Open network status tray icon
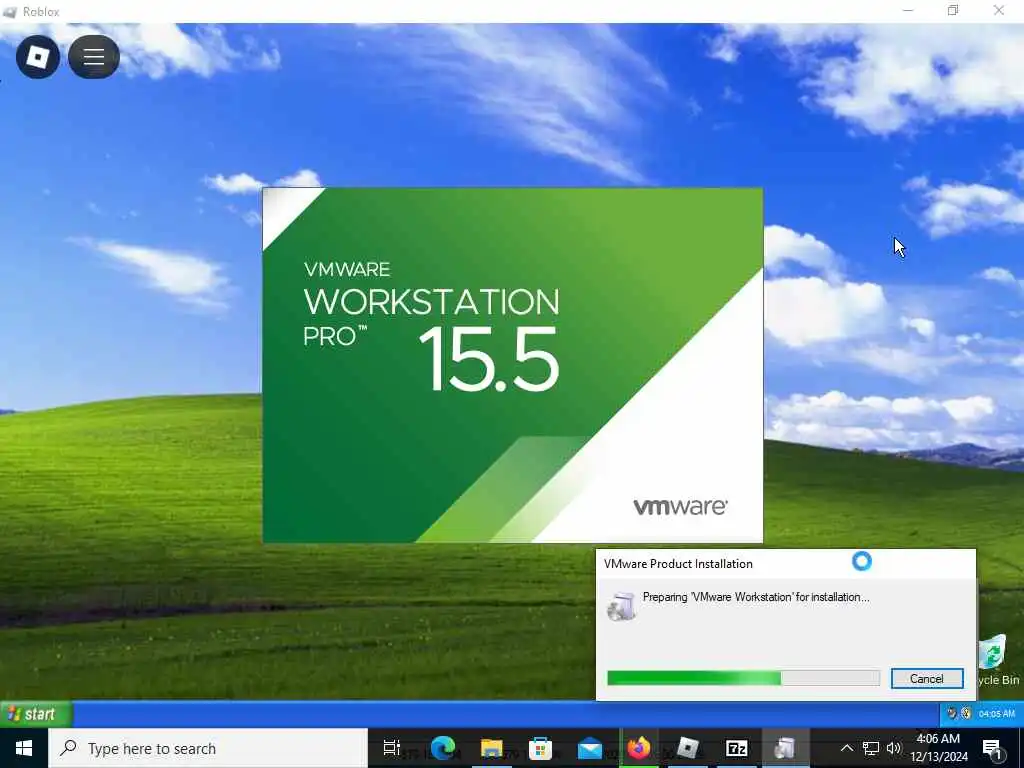The image size is (1024, 768). (x=871, y=748)
